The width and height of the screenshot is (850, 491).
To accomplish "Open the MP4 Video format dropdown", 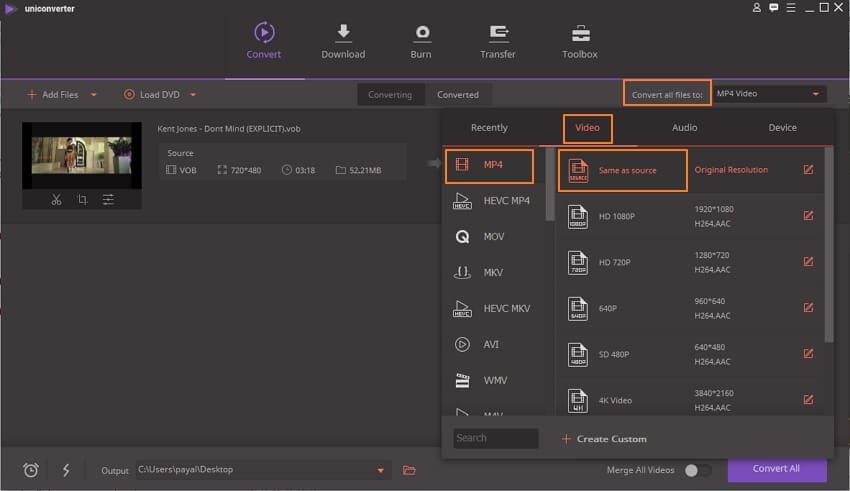I will tap(770, 94).
